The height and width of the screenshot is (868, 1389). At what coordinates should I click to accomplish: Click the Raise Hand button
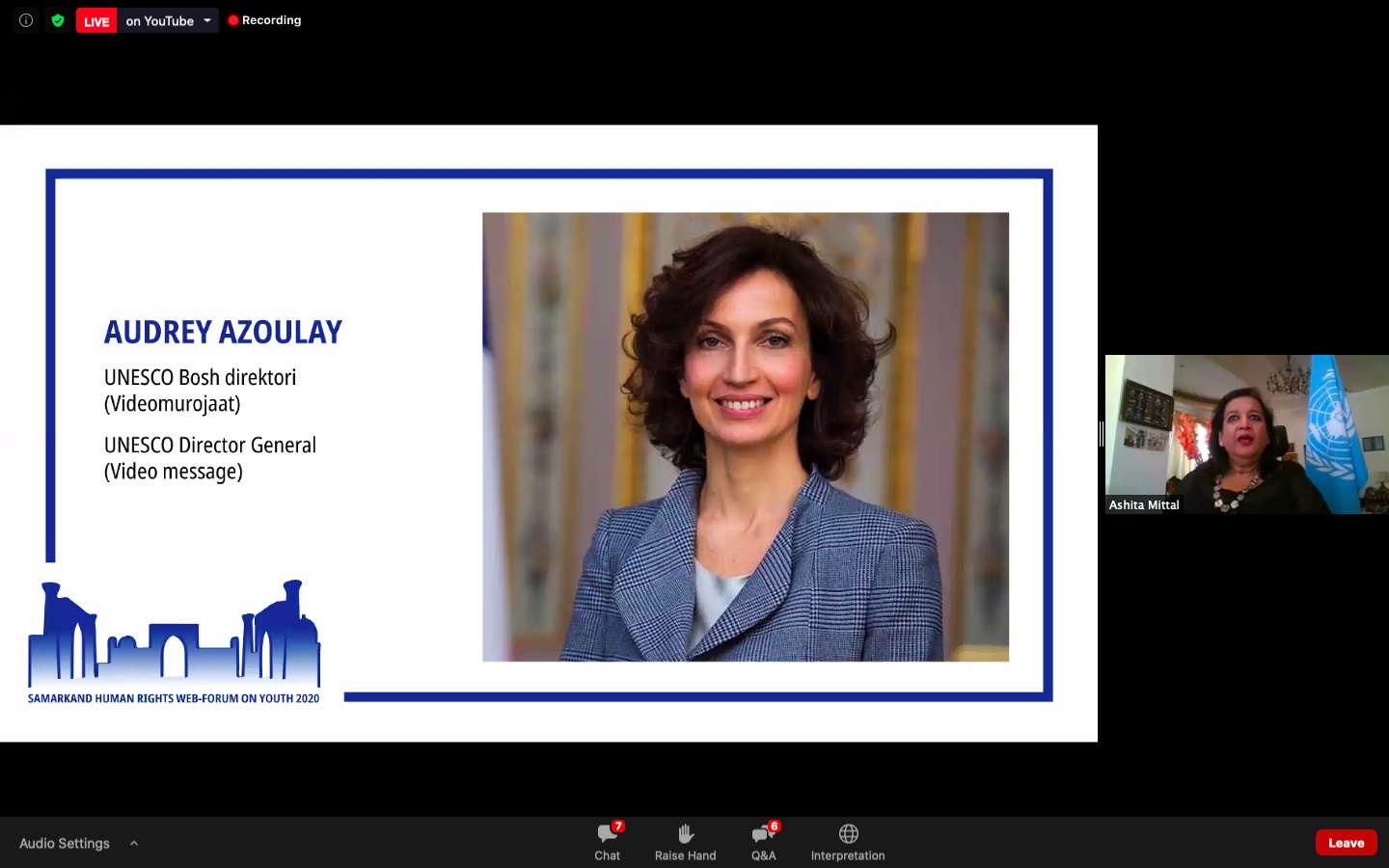coord(685,842)
